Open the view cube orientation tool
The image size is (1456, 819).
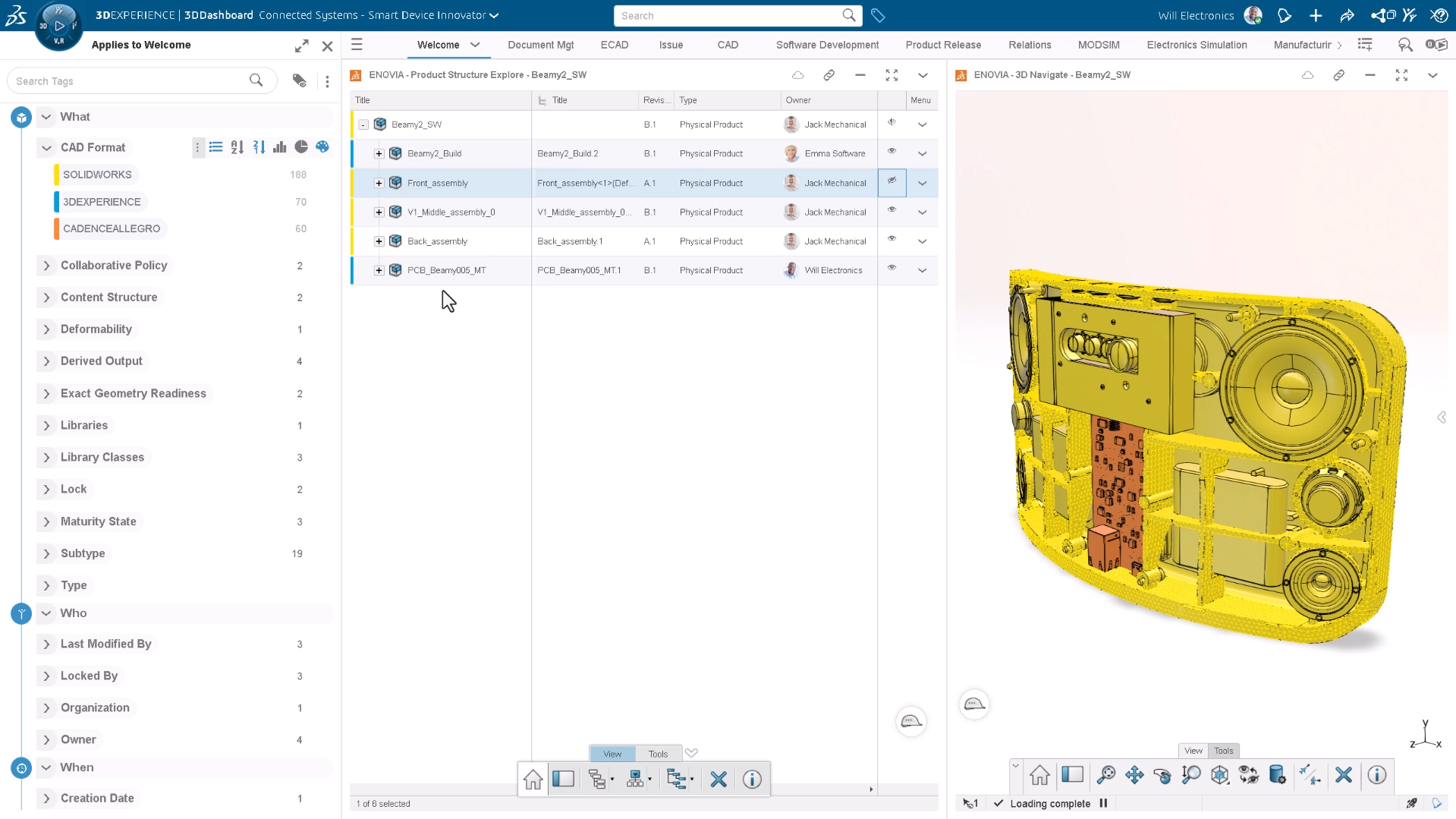point(1220,775)
